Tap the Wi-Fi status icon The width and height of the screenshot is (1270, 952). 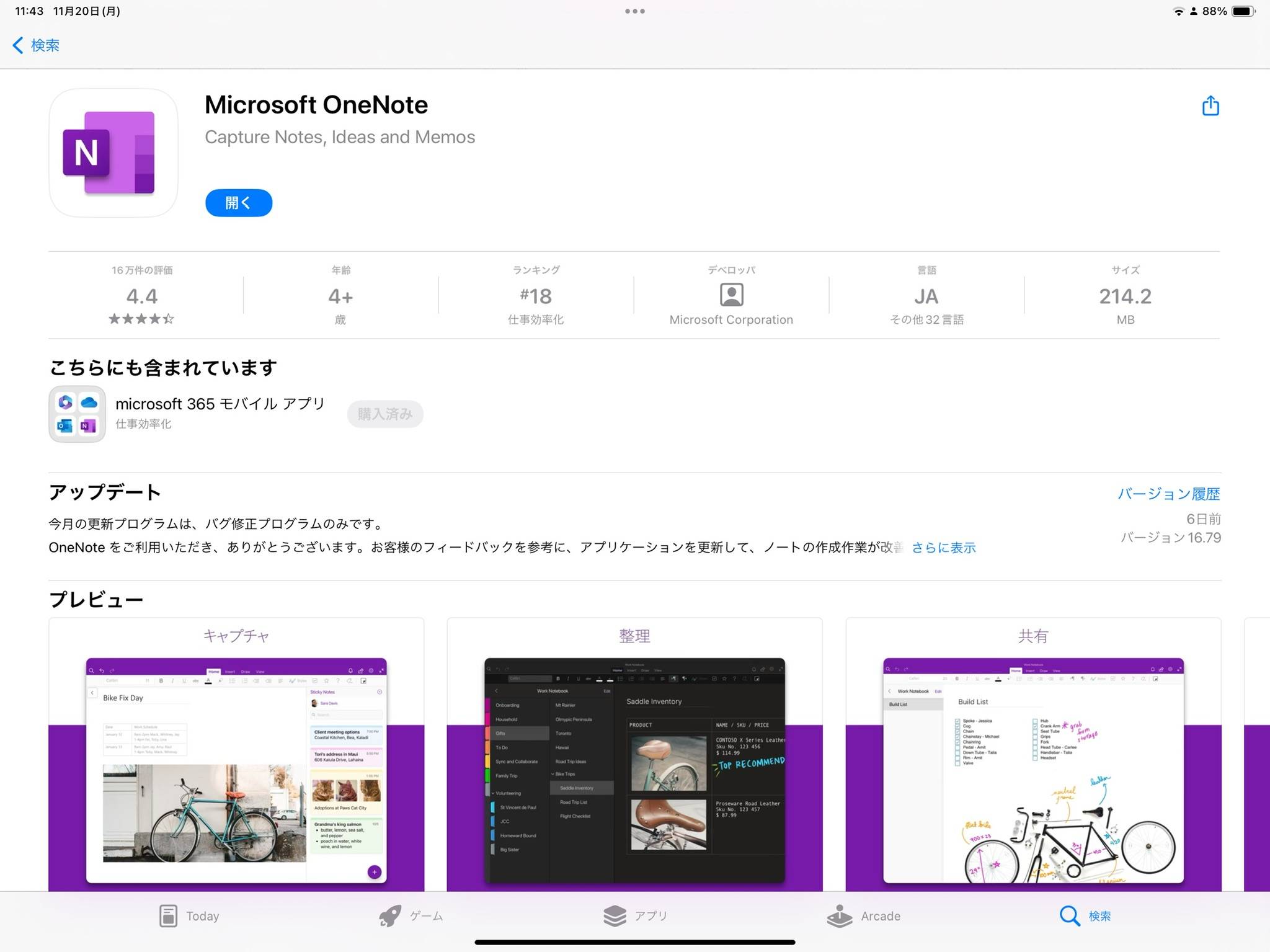(1178, 11)
